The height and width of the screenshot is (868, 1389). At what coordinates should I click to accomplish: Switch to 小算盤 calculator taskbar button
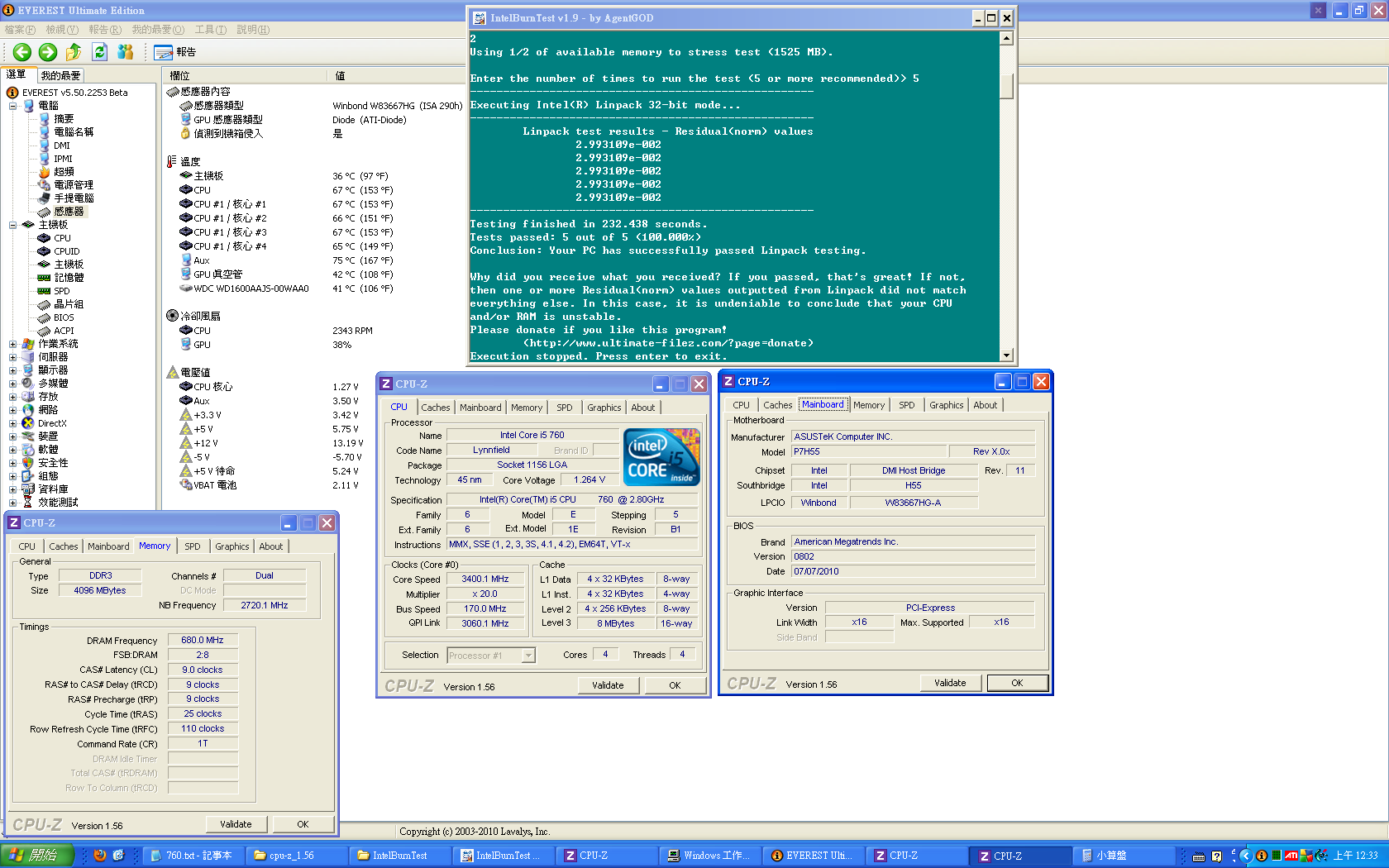pyautogui.click(x=1124, y=856)
